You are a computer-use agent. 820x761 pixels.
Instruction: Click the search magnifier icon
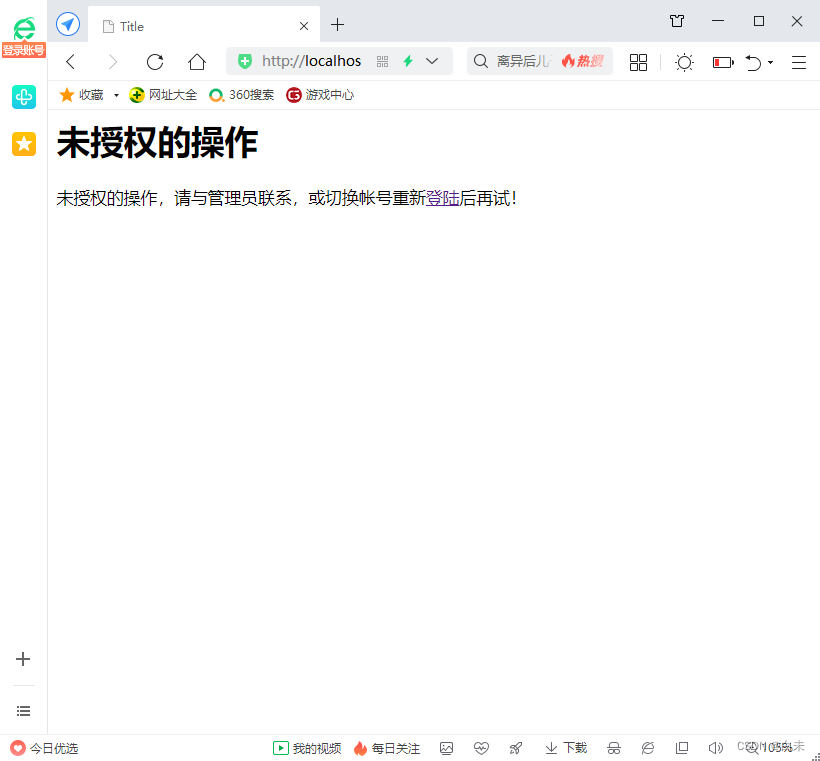point(481,61)
